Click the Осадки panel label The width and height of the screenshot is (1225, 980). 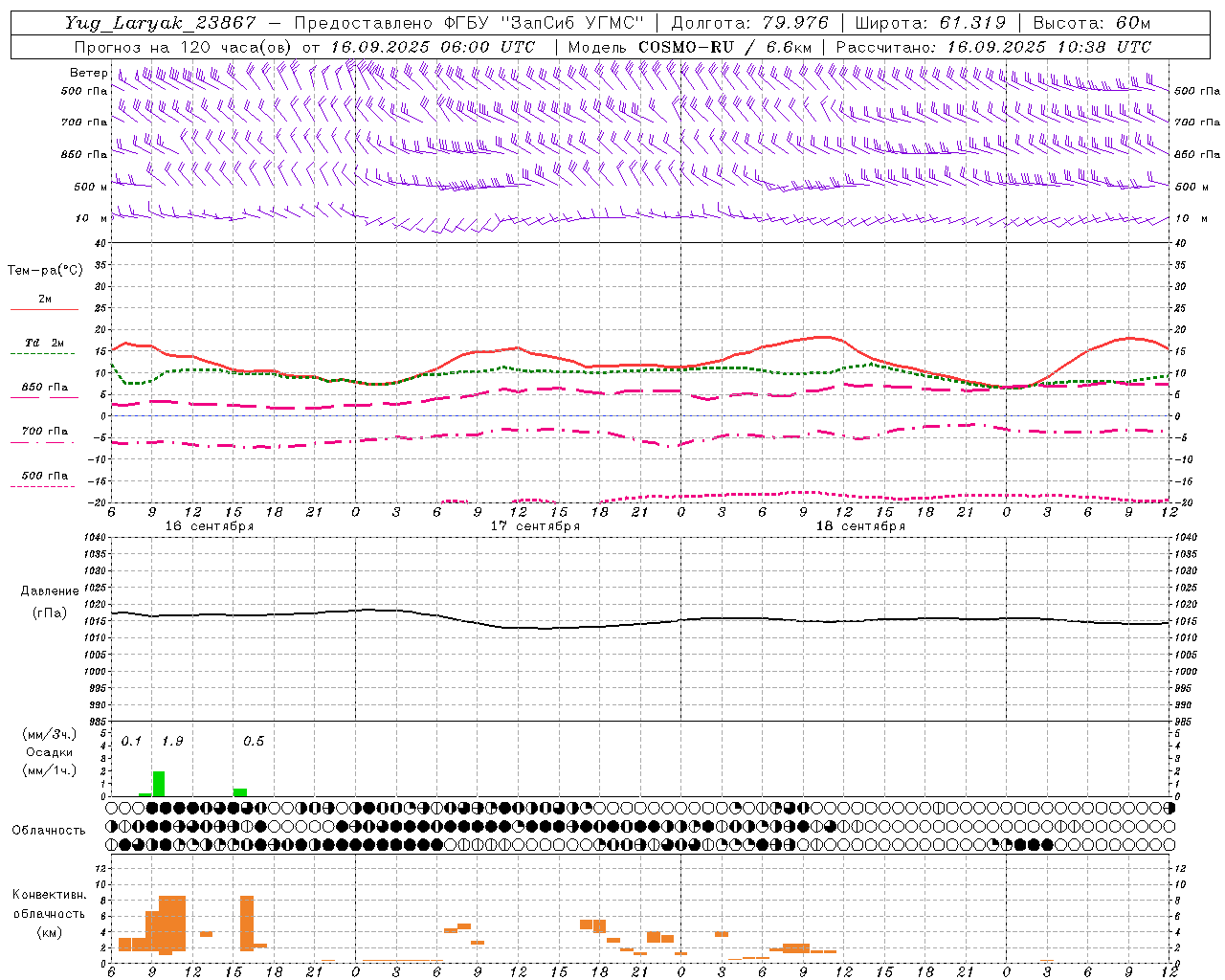pyautogui.click(x=50, y=752)
